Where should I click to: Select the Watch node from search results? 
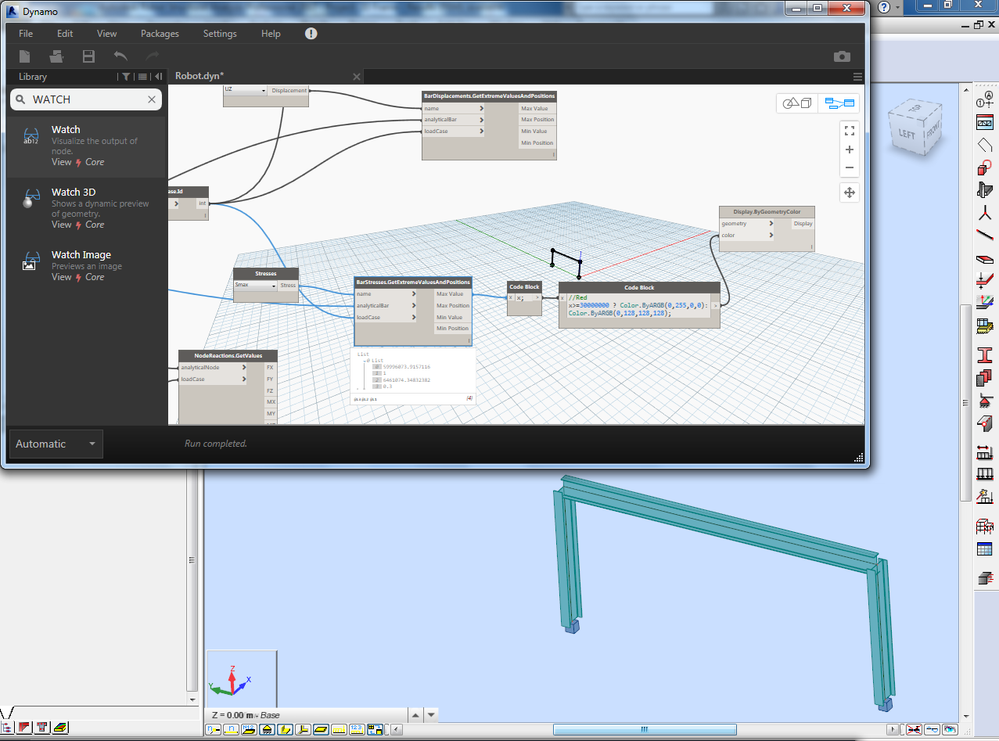(87, 145)
